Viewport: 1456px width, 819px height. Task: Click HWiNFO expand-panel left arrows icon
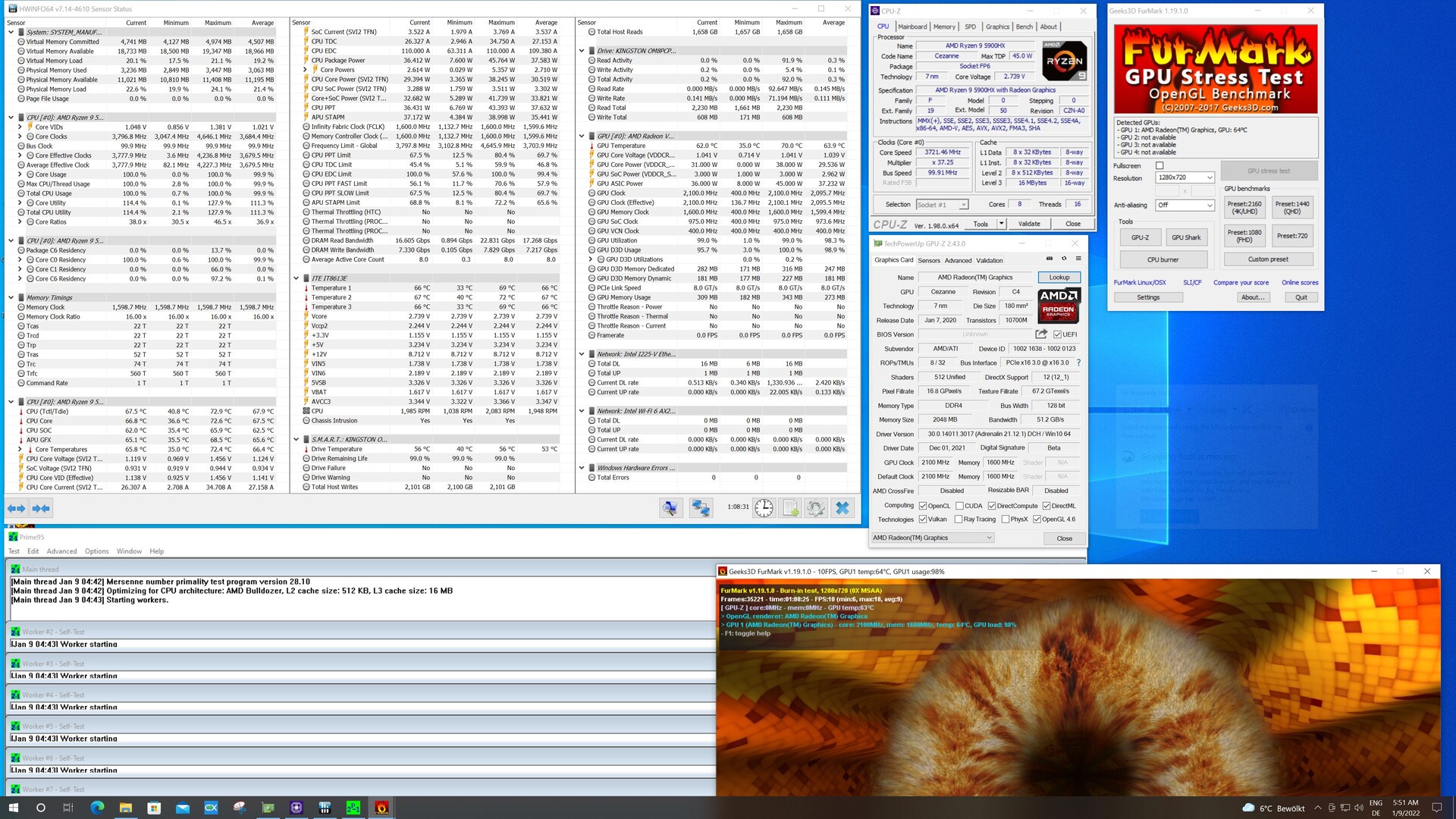(x=17, y=508)
